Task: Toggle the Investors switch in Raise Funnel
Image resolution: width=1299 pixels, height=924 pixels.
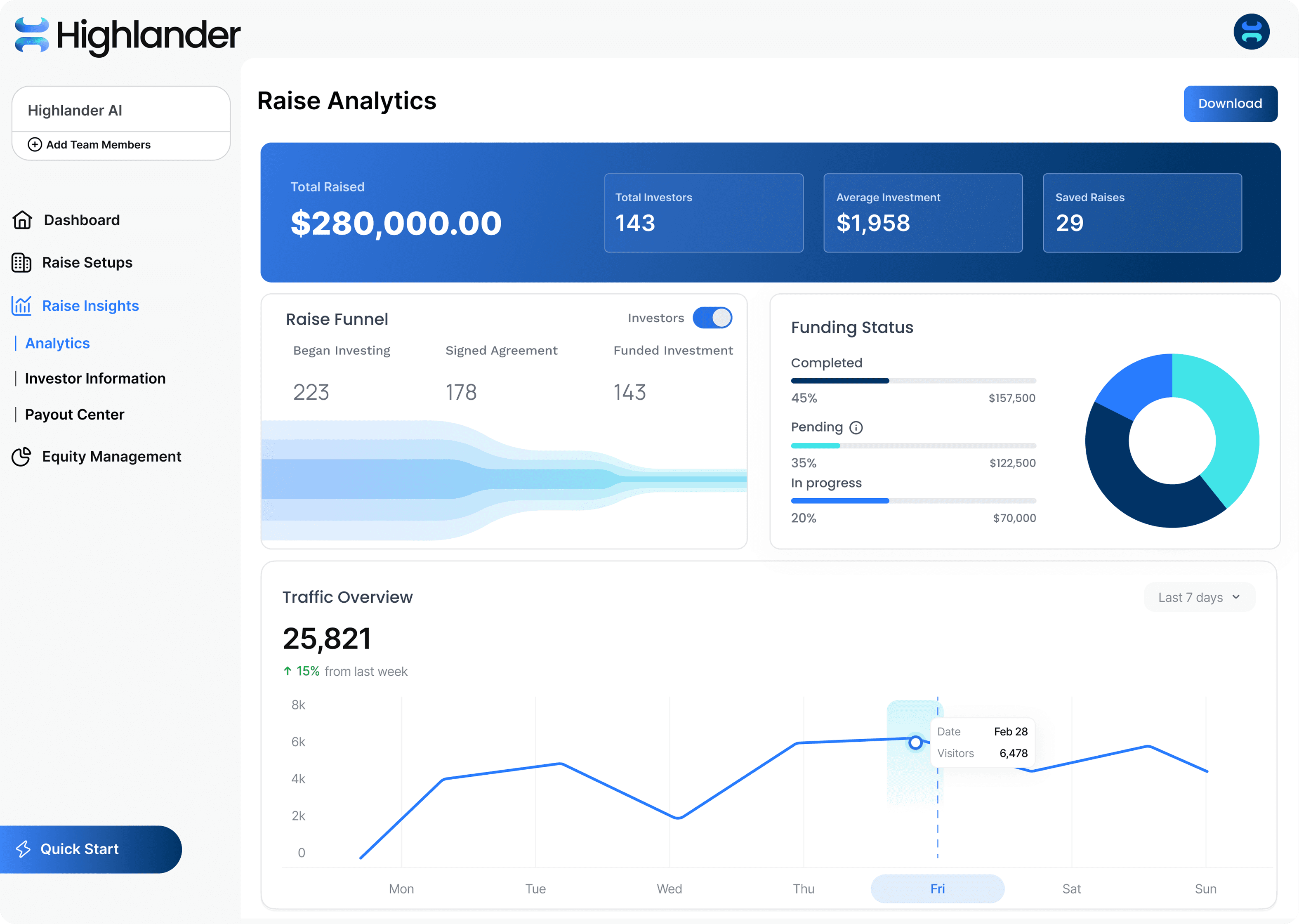Action: 712,318
